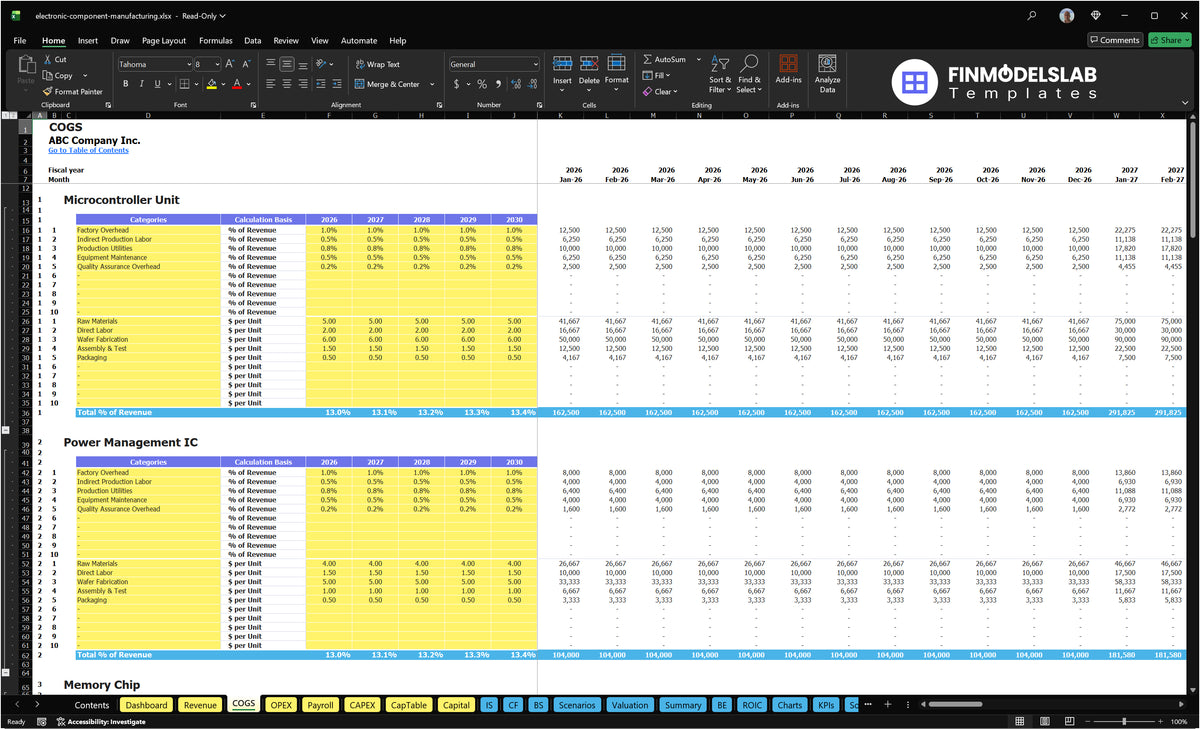The width and height of the screenshot is (1200, 729).
Task: Open the General number format dropdown
Action: click(x=534, y=64)
